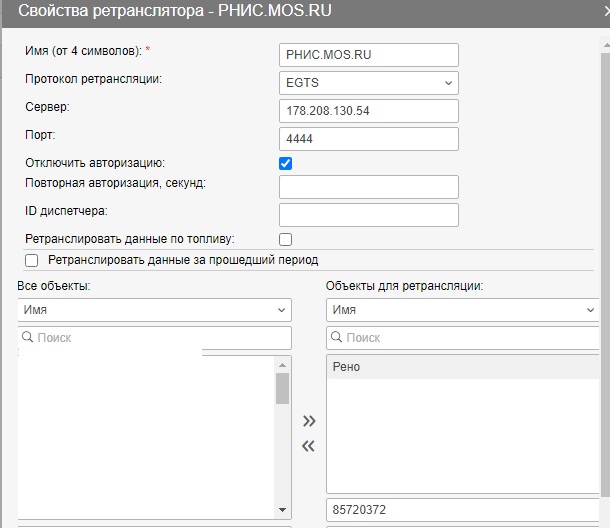Click the field containing 85720372
The width and height of the screenshot is (610, 528).
pos(464,509)
